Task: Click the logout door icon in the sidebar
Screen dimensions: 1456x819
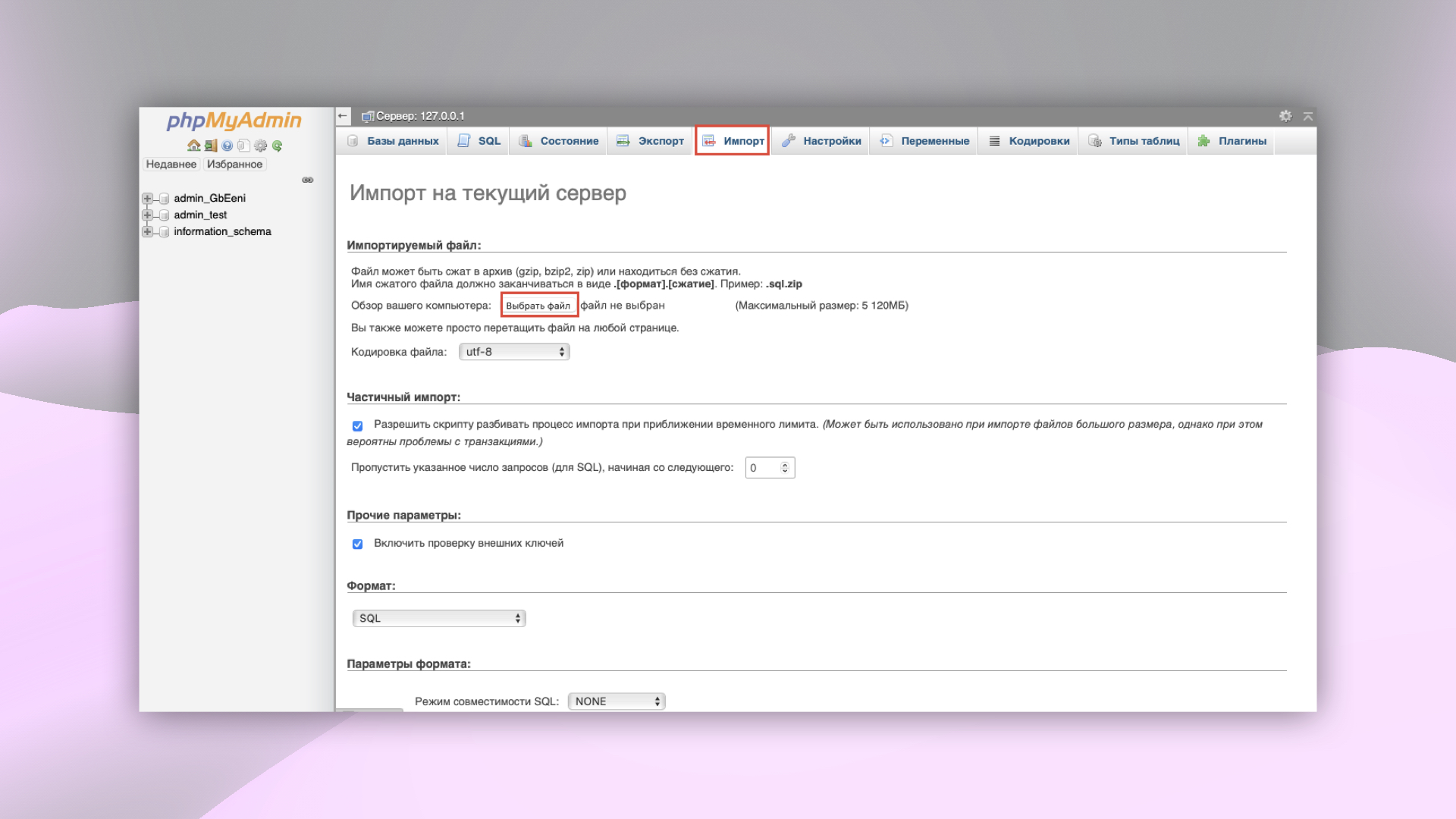Action: [211, 145]
